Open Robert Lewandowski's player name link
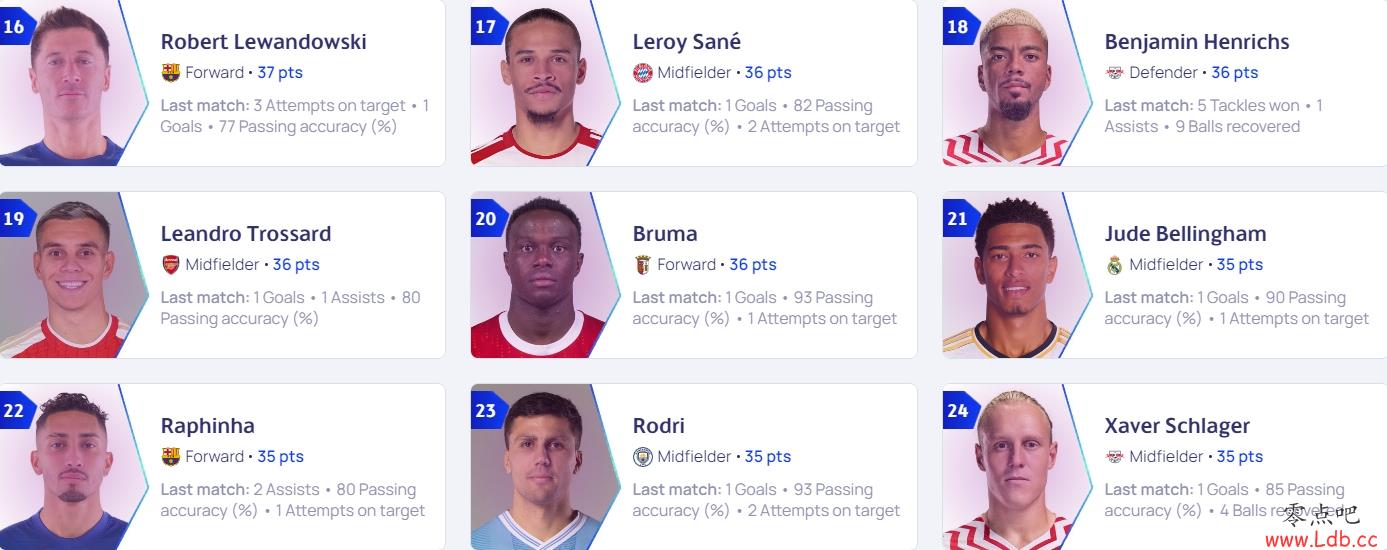This screenshot has height=550, width=1387. pyautogui.click(x=264, y=42)
